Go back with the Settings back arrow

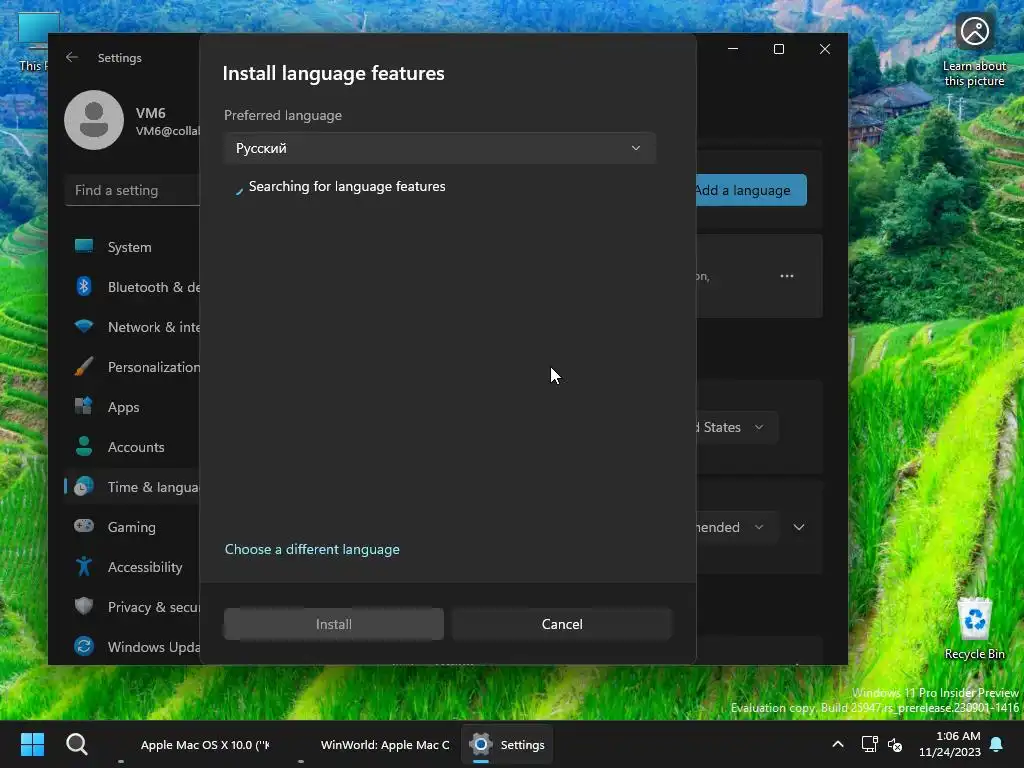pyautogui.click(x=72, y=57)
